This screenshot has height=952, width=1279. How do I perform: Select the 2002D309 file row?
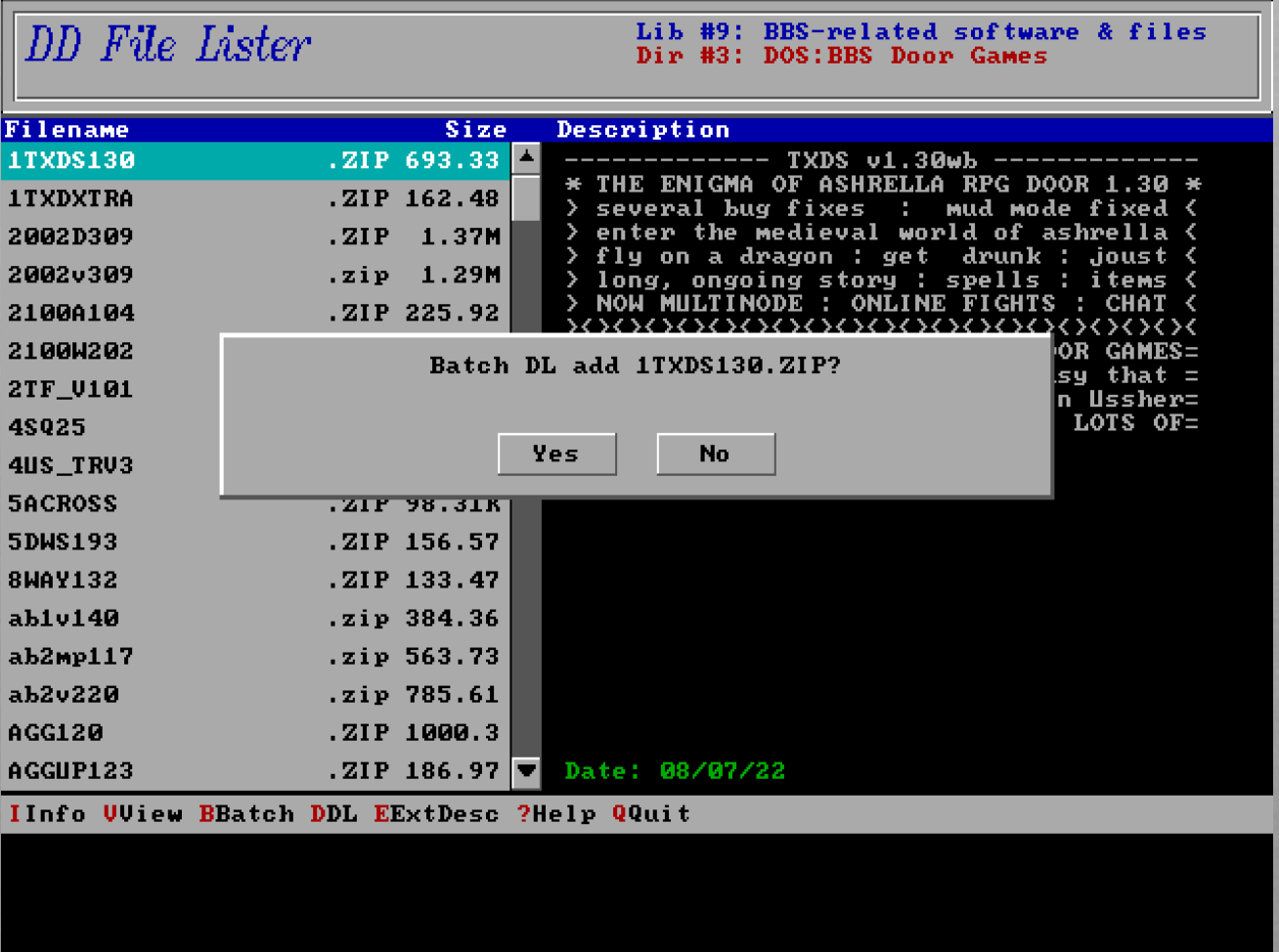point(254,237)
